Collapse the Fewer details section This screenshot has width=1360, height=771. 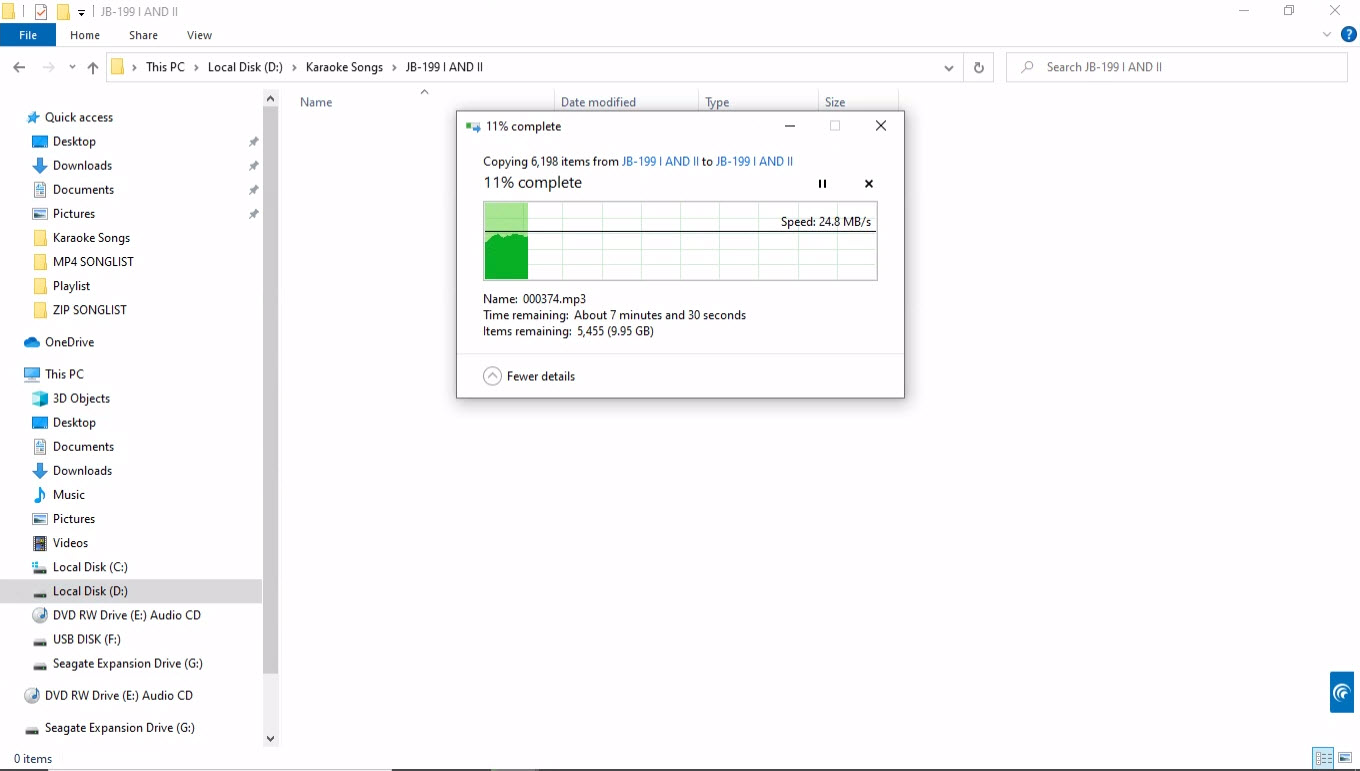[492, 376]
